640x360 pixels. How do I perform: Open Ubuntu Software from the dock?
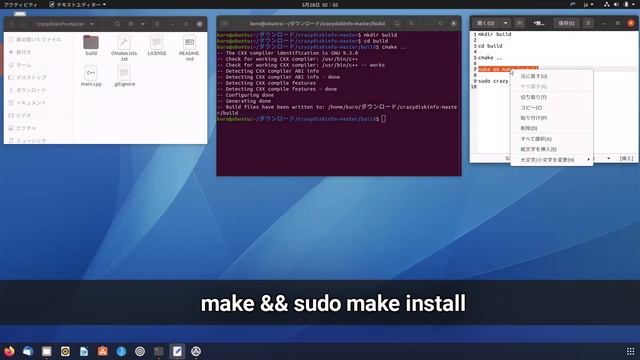click(102, 351)
